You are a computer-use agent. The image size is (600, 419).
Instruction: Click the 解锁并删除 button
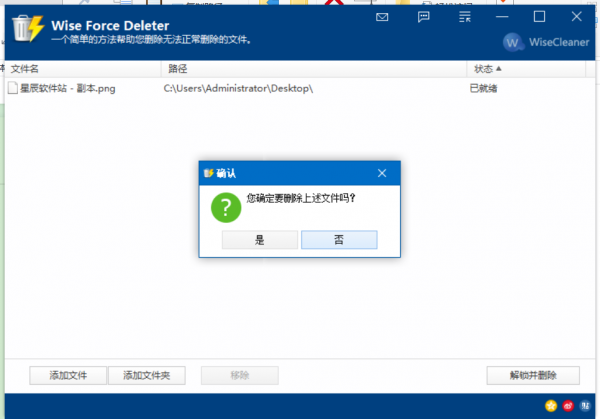(x=533, y=375)
